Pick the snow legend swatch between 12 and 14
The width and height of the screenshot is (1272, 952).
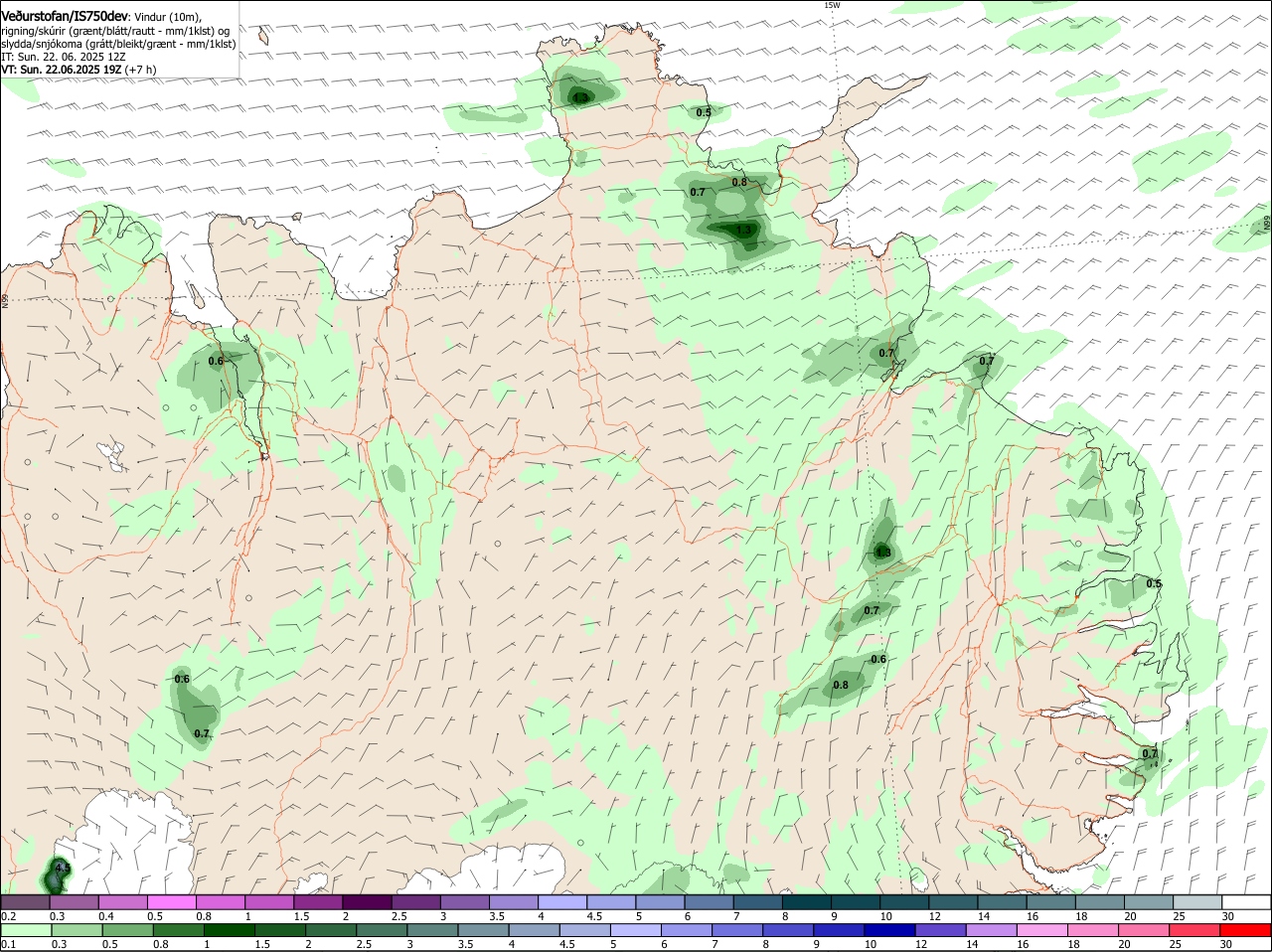click(954, 901)
